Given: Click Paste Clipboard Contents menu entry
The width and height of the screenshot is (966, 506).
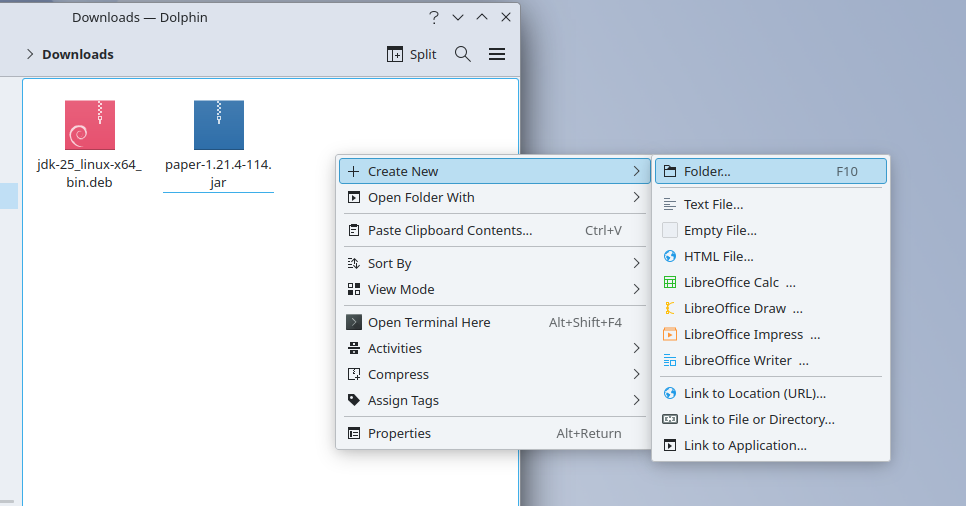Looking at the screenshot, I should [x=449, y=230].
